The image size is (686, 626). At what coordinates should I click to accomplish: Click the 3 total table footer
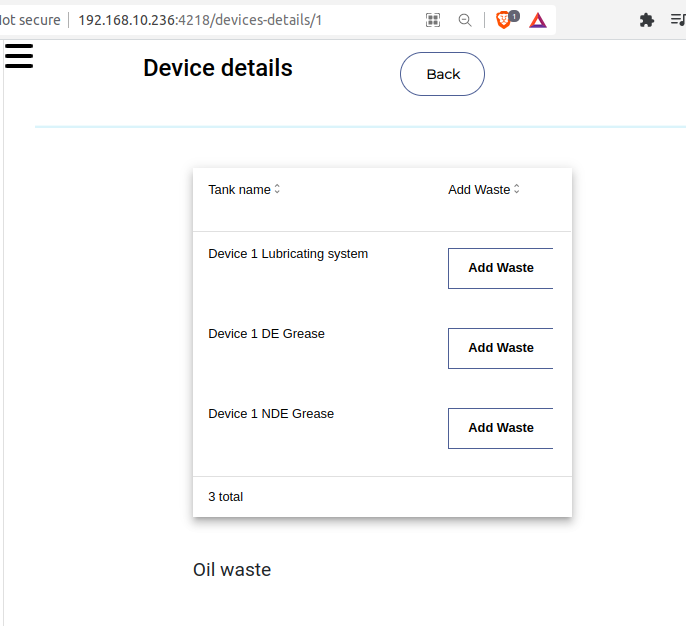coord(226,497)
